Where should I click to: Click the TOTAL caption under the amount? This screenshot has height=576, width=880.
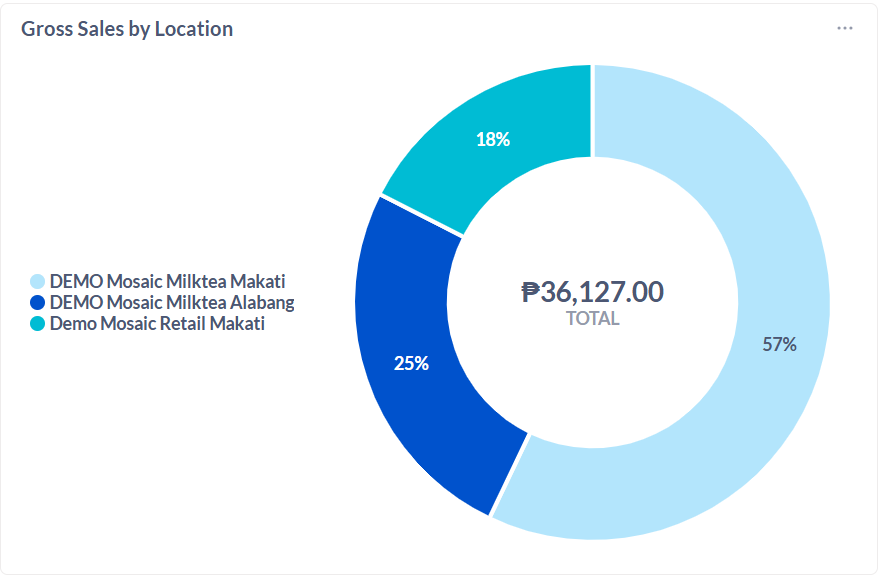click(592, 319)
